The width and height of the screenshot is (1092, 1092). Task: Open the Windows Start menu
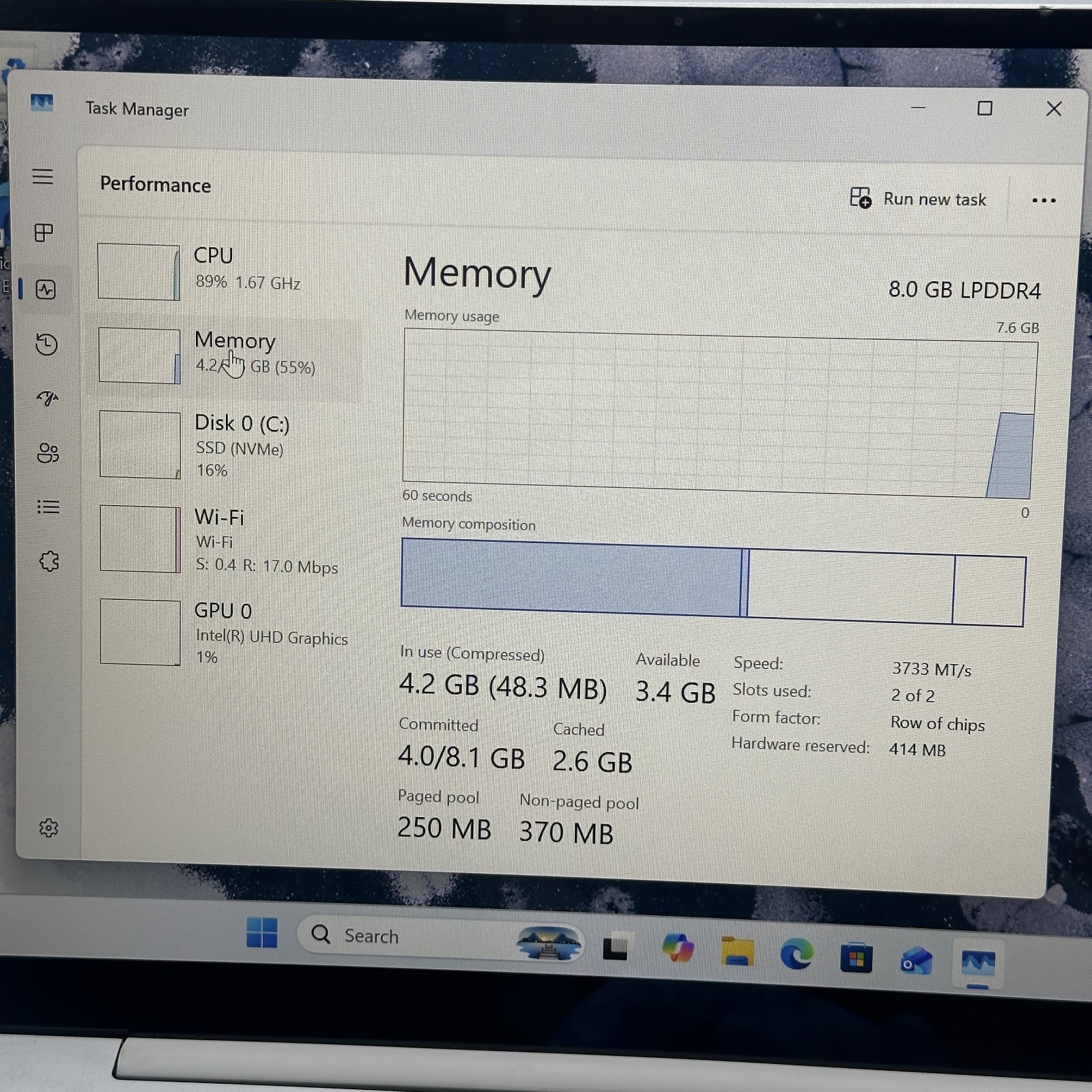[x=262, y=932]
